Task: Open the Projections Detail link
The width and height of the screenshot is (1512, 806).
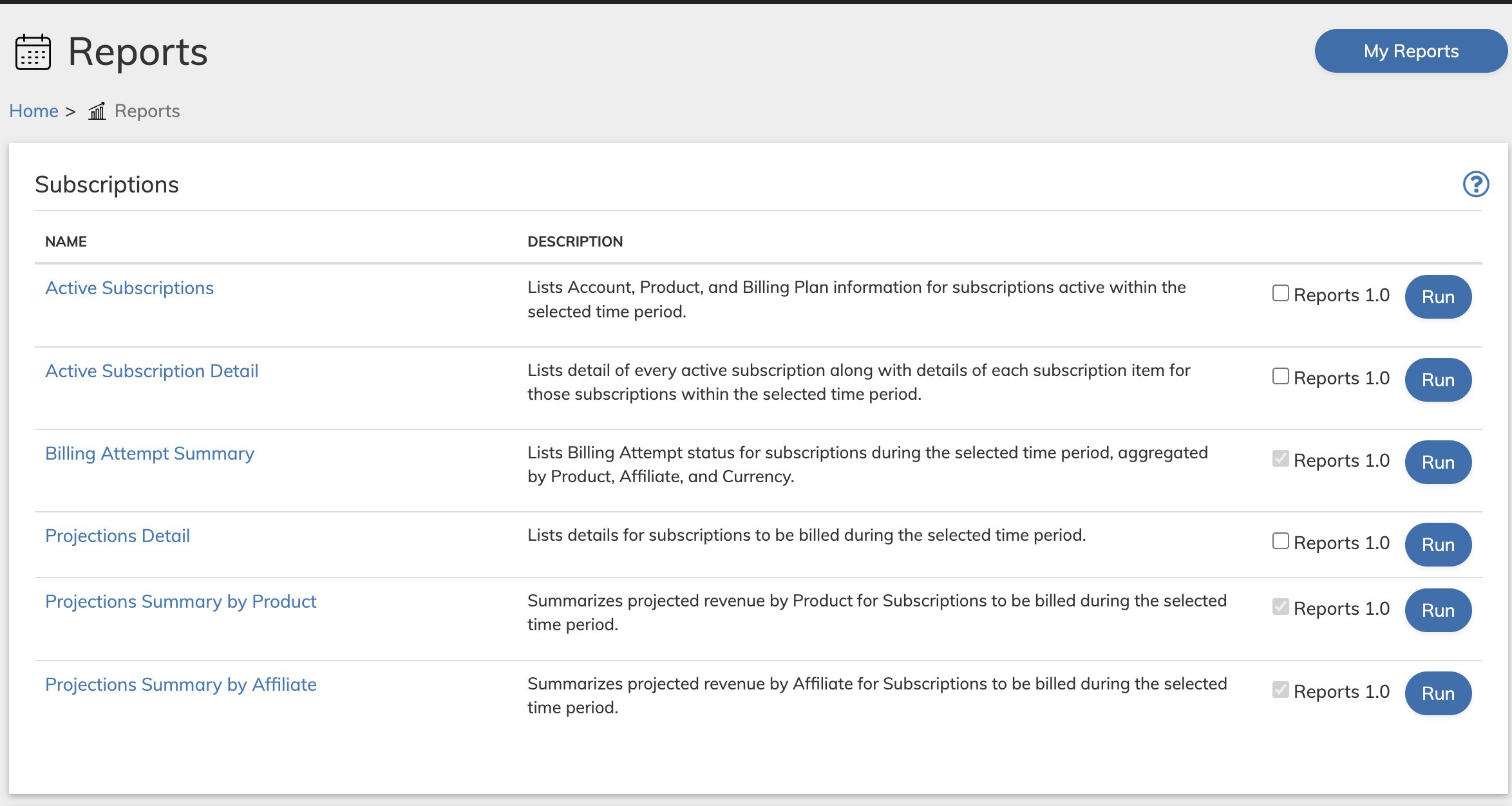Action: [x=117, y=536]
